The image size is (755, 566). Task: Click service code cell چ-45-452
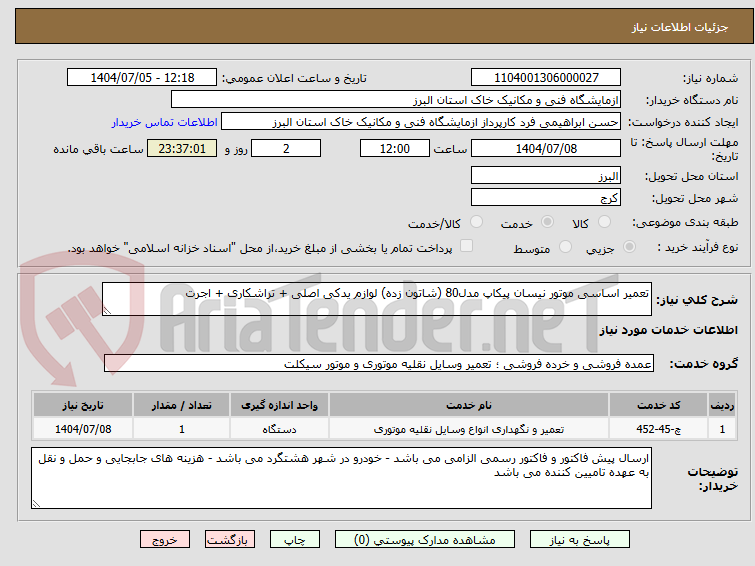(658, 429)
